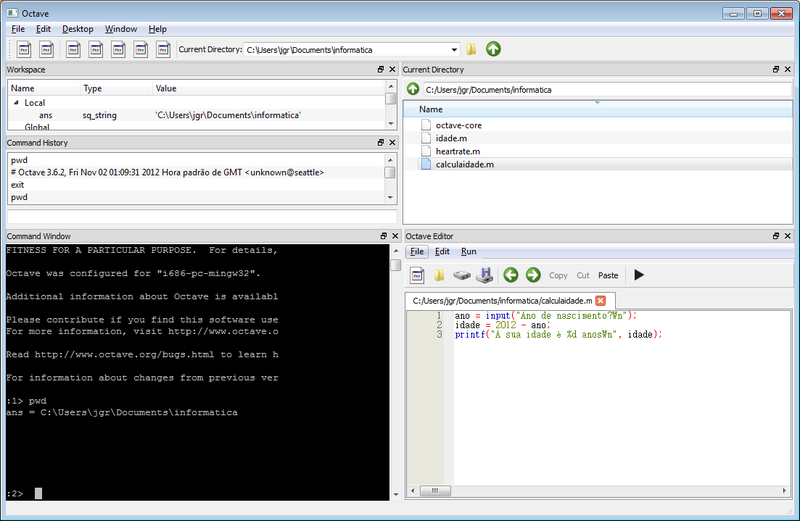Click the Current Directory panel path field
Screen dimensions: 800x521
click(607, 90)
